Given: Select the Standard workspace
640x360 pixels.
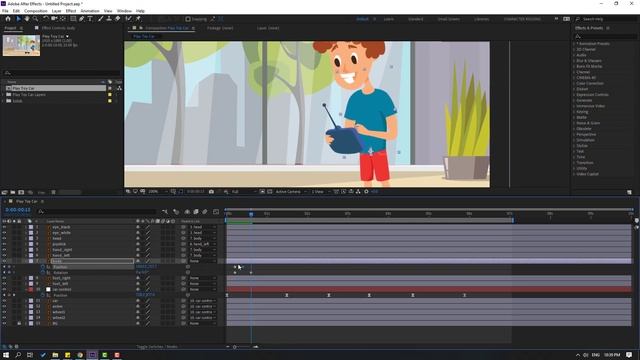Looking at the screenshot, I should click(416, 19).
